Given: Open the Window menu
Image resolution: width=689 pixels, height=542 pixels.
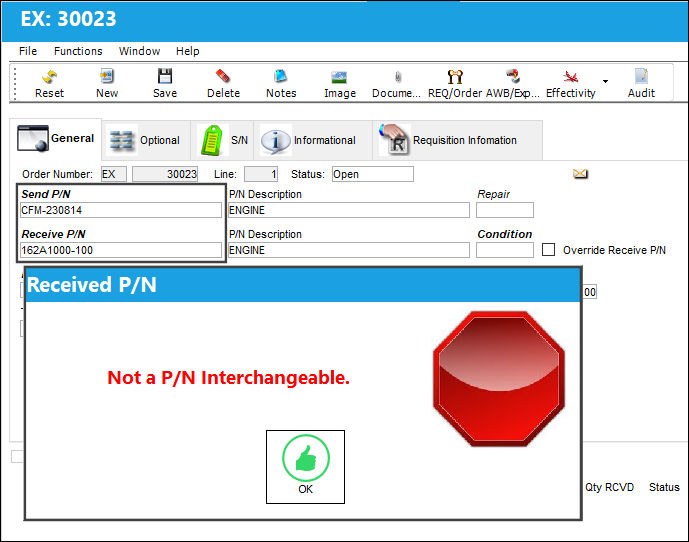Looking at the screenshot, I should coord(139,51).
